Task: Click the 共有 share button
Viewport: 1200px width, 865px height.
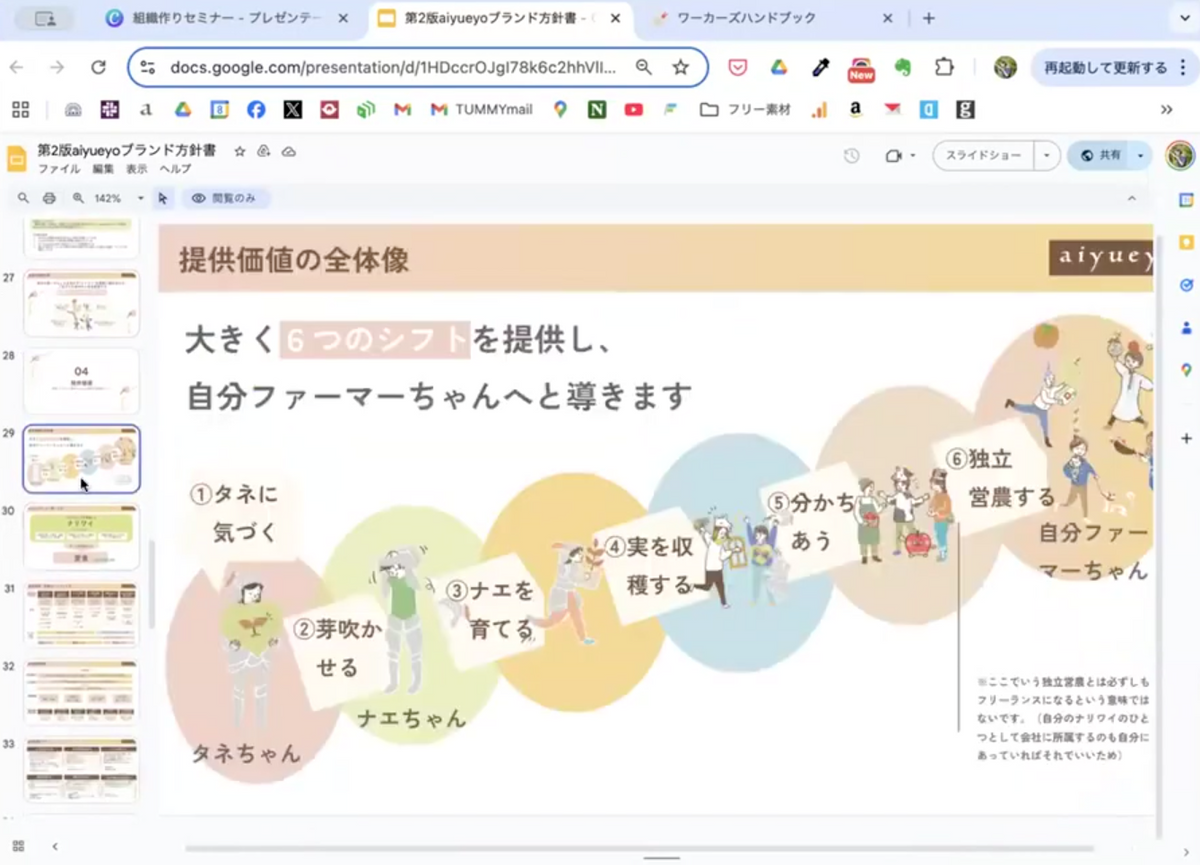Action: coord(1100,156)
